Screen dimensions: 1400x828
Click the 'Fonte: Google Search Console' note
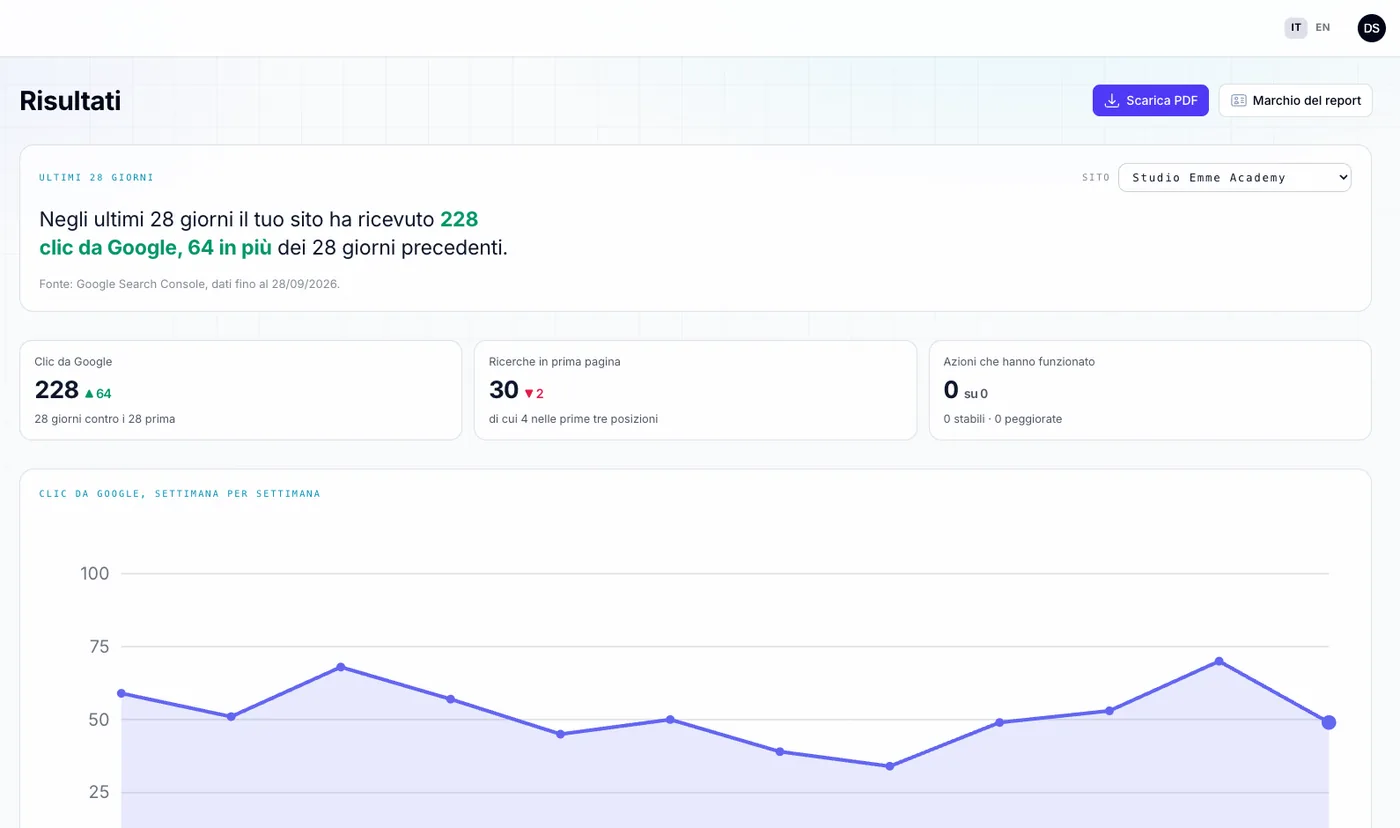coord(190,284)
